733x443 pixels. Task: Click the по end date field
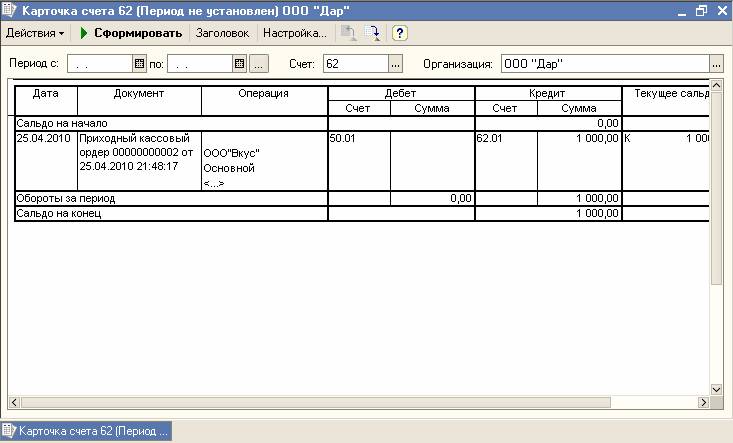(x=200, y=64)
